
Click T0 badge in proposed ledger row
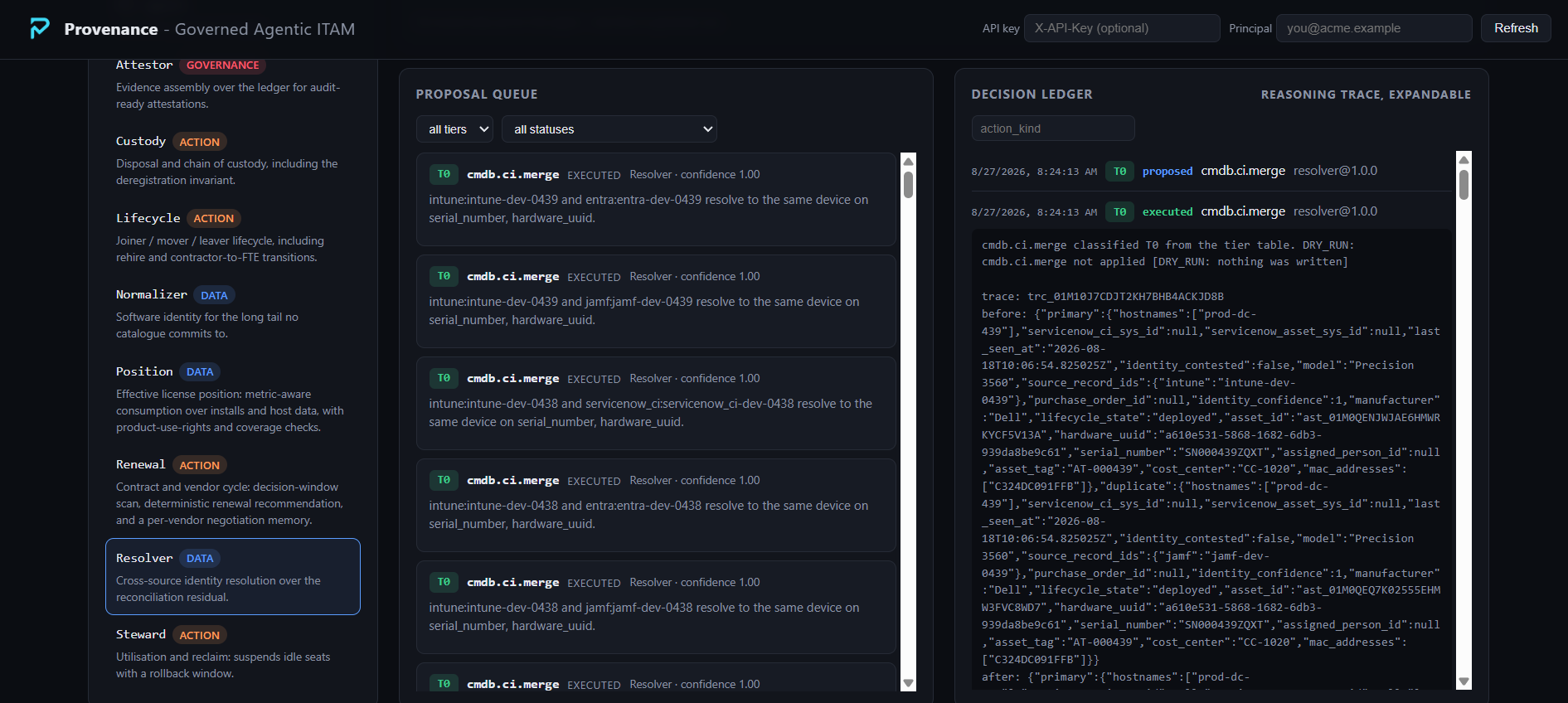(x=1119, y=172)
